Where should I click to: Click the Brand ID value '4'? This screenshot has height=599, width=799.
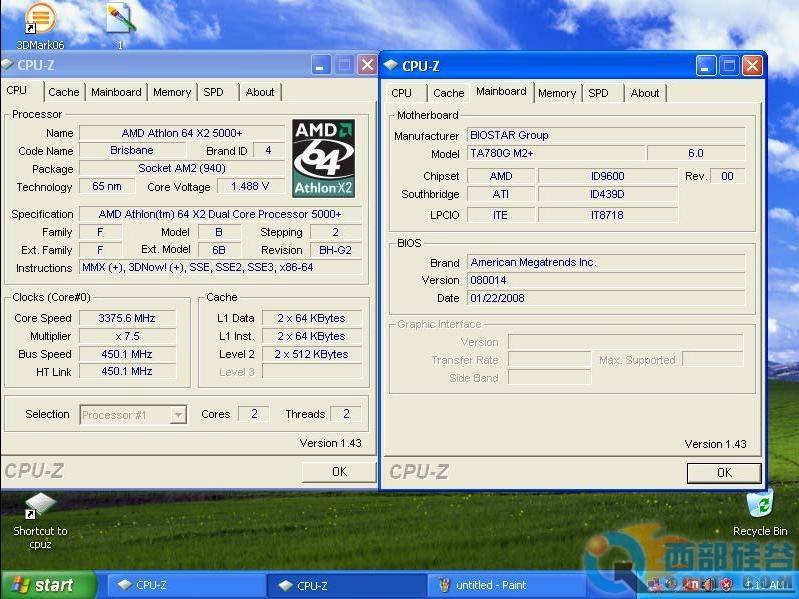(269, 150)
